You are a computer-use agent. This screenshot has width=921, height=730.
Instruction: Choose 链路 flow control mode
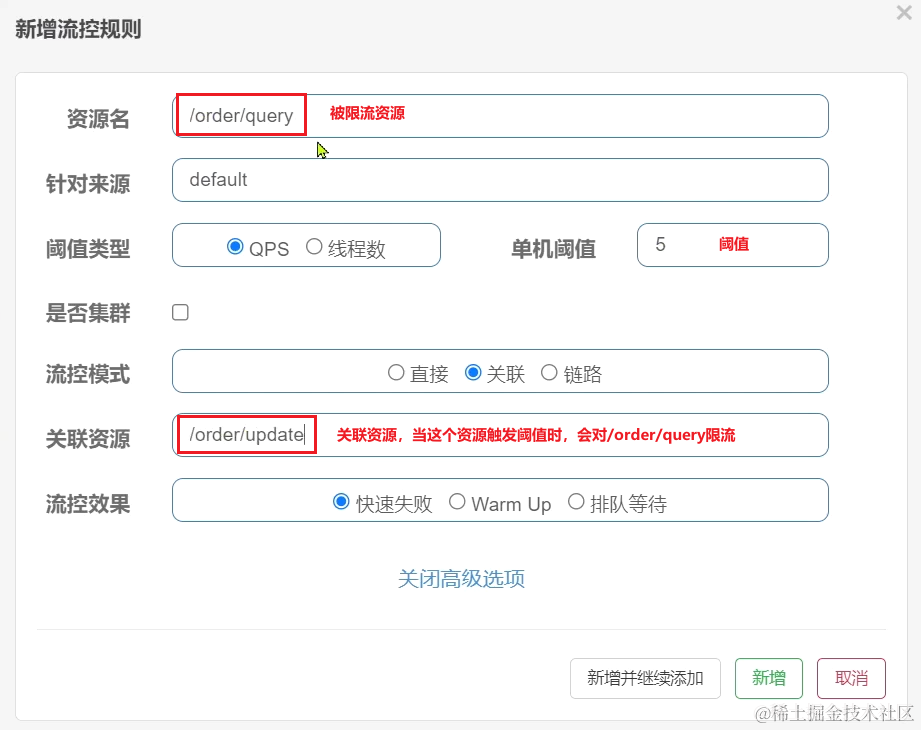pos(549,372)
